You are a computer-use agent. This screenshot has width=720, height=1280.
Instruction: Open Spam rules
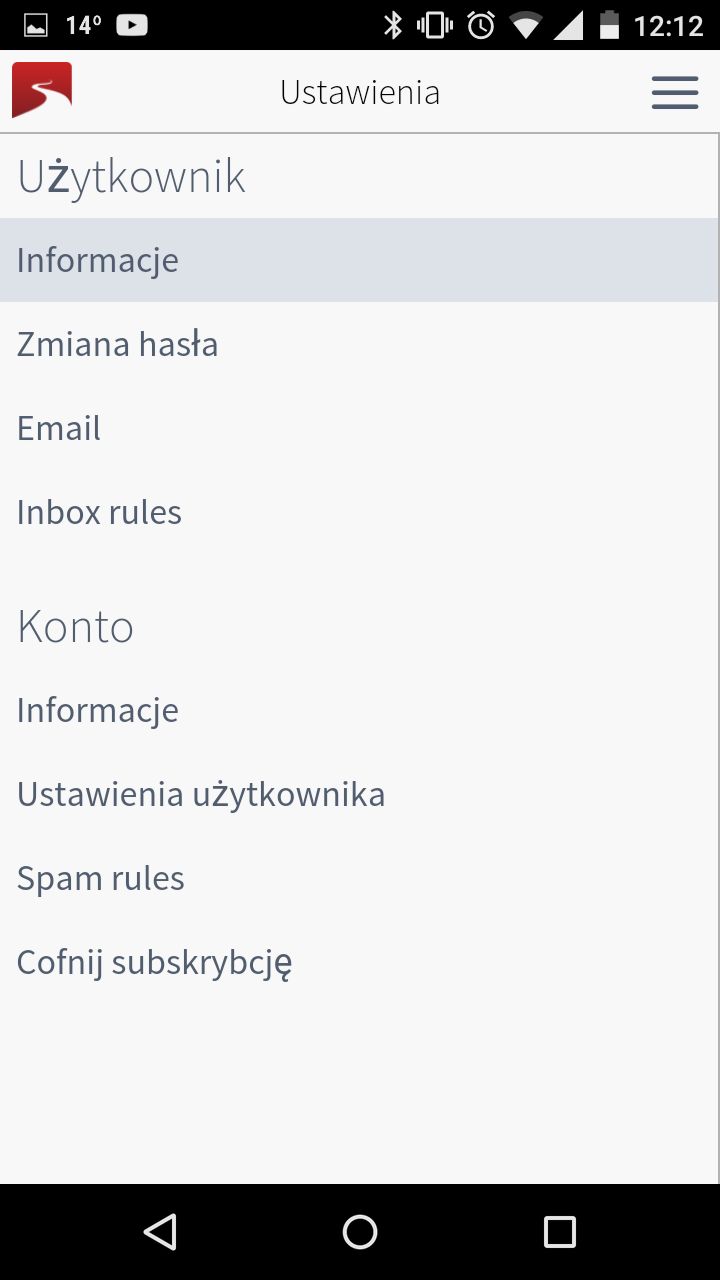tap(359, 878)
